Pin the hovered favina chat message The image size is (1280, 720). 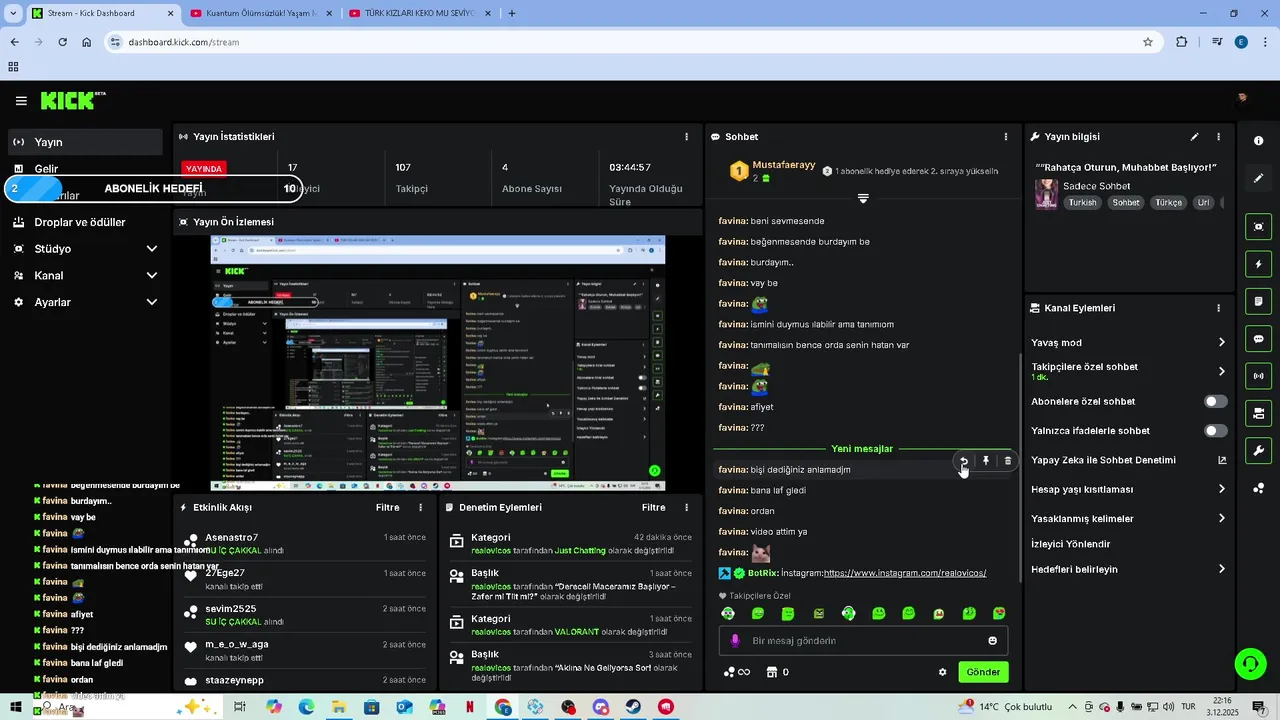(986, 461)
